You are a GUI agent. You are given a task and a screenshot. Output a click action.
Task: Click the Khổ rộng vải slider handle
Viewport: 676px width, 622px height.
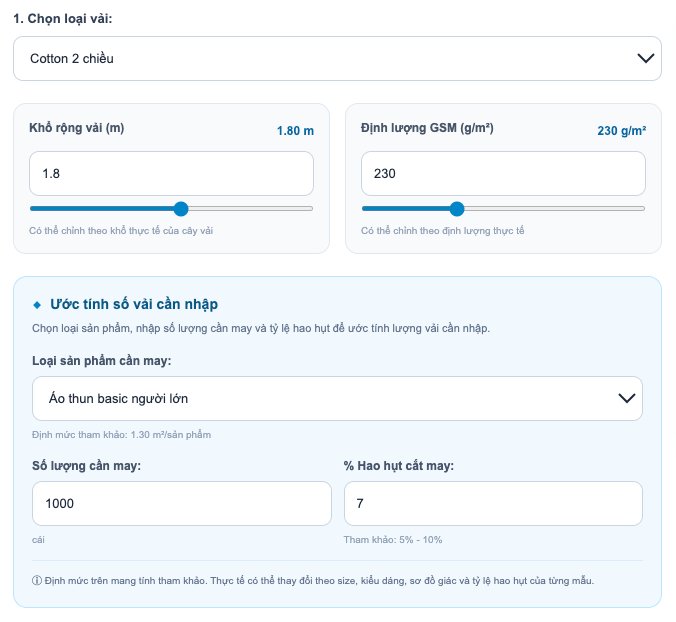pos(181,209)
